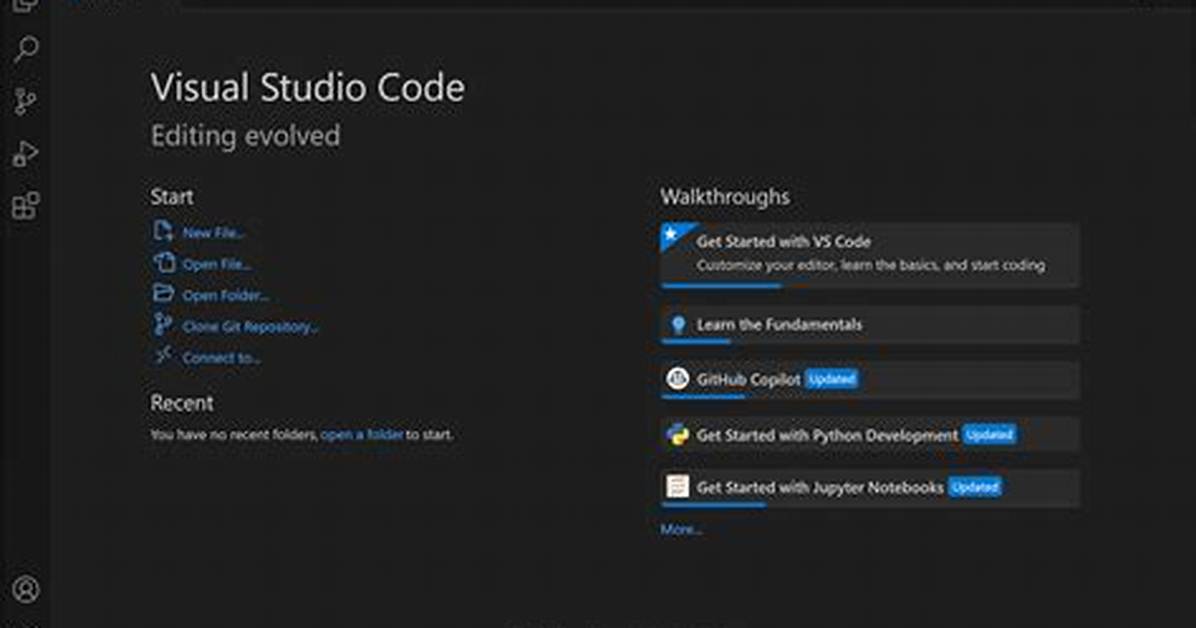Open the Search view in activity bar
The height and width of the screenshot is (628, 1196).
coord(25,50)
